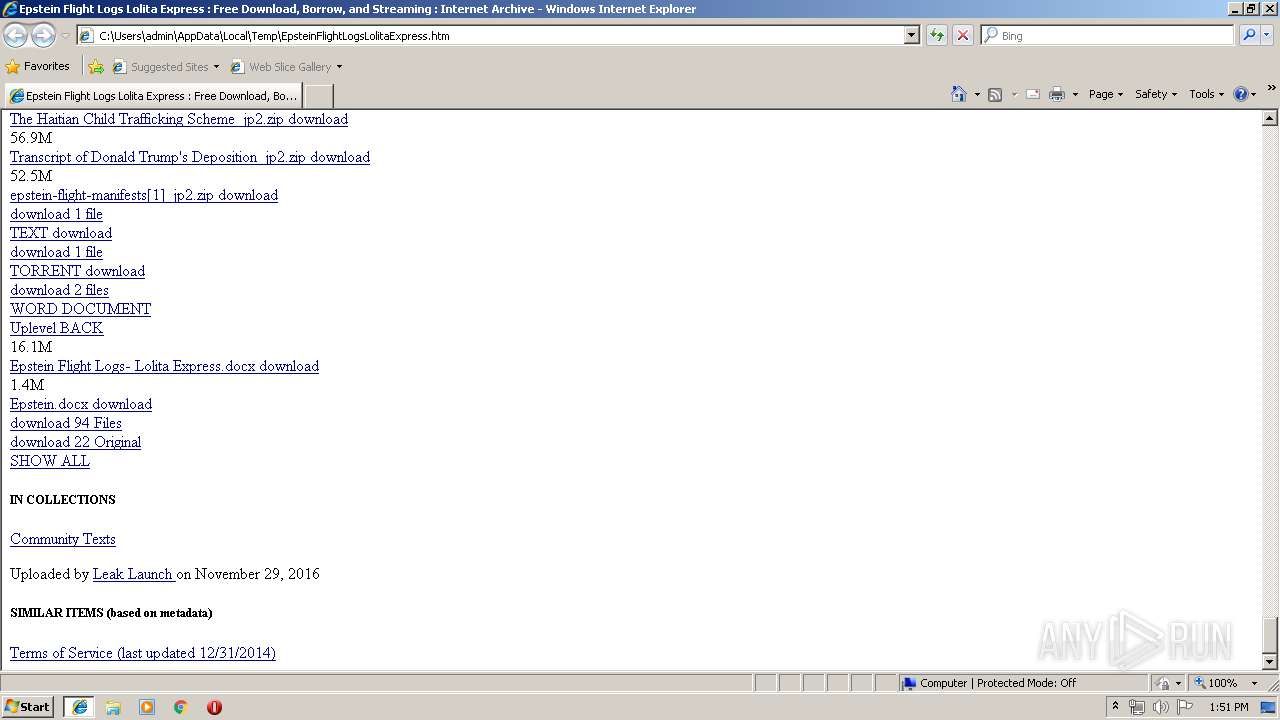Expand the Feeds dropdown arrow
The height and width of the screenshot is (720, 1280).
1013,94
